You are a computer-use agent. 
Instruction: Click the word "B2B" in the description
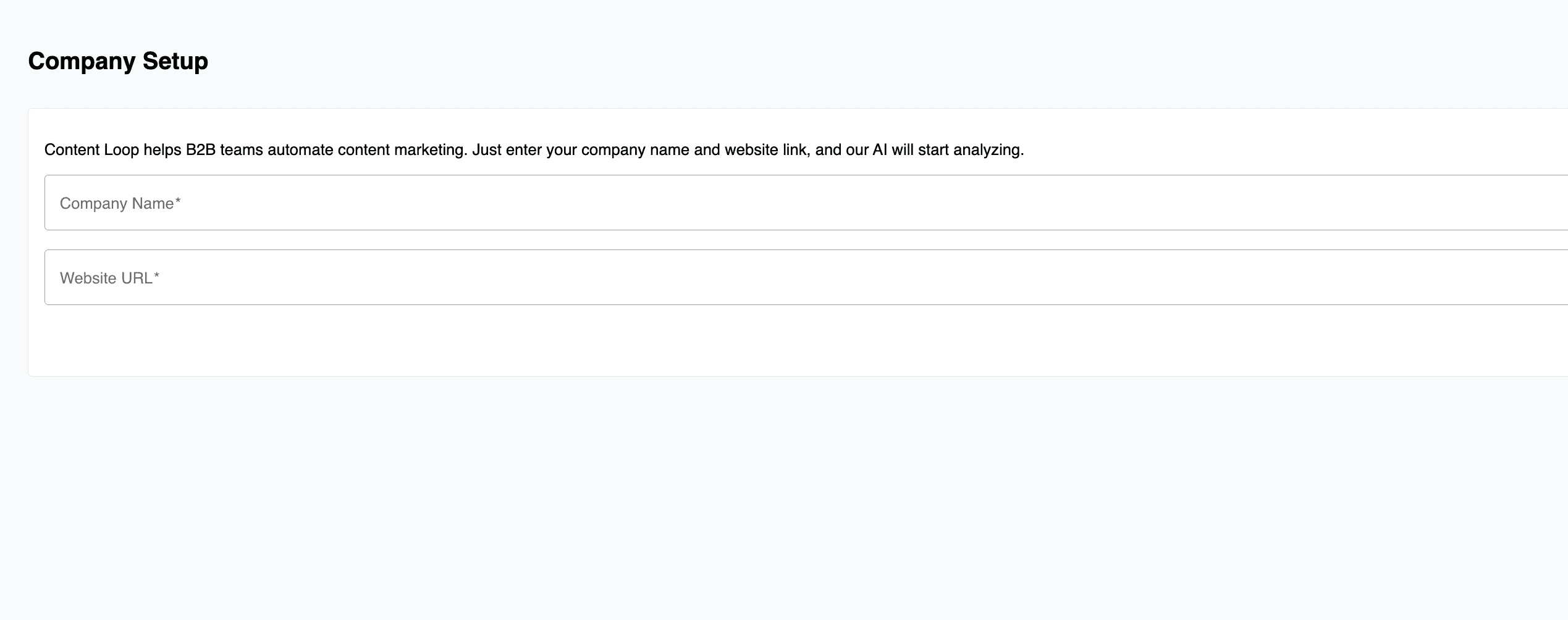point(201,149)
